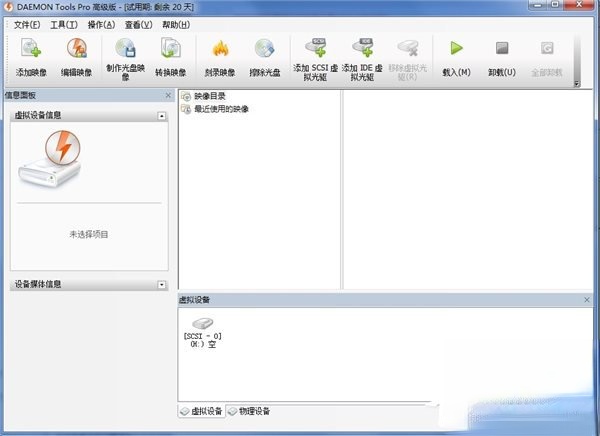Screen dimensions: 600x436
Task: Click the 未选择项目 text
Action: [88, 234]
